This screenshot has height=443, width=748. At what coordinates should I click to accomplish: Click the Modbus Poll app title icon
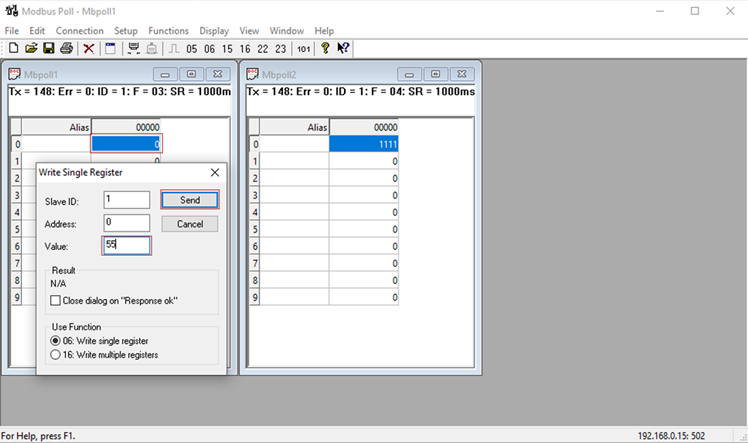(x=12, y=10)
